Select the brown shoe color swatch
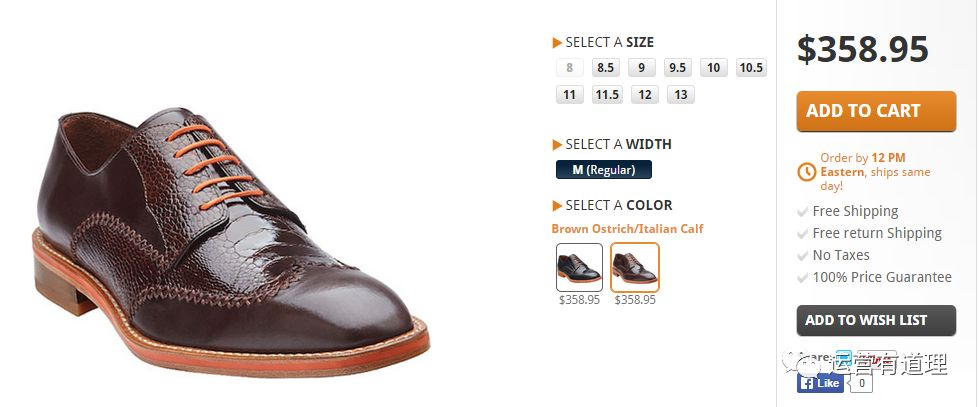 pos(634,267)
